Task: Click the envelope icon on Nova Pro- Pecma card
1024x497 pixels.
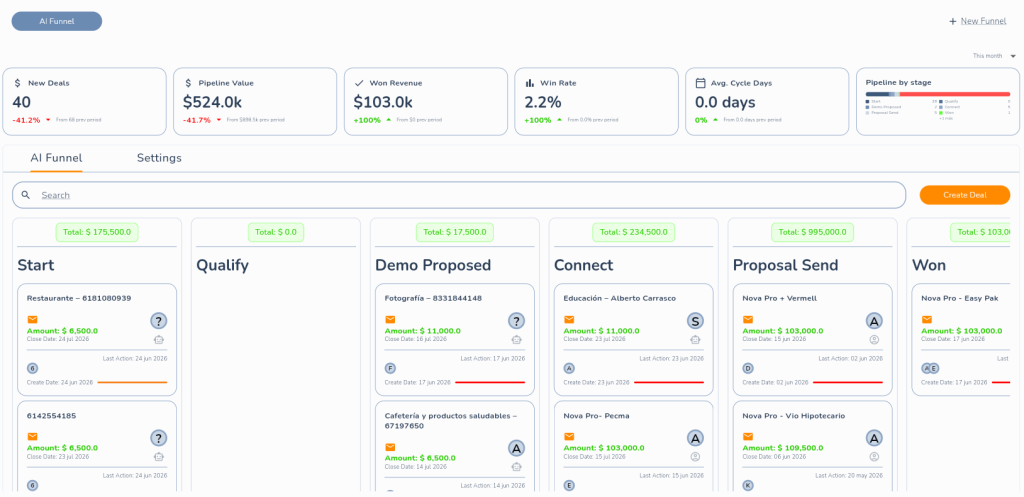Action: (x=569, y=437)
